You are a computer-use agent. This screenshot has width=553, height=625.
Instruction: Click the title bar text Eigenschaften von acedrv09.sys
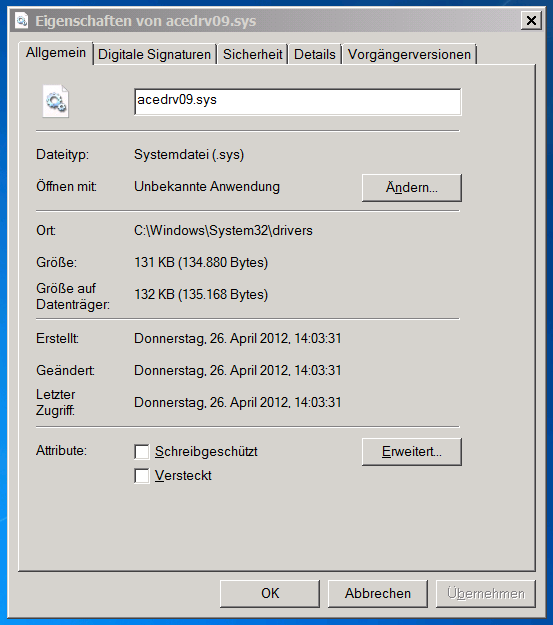[146, 21]
